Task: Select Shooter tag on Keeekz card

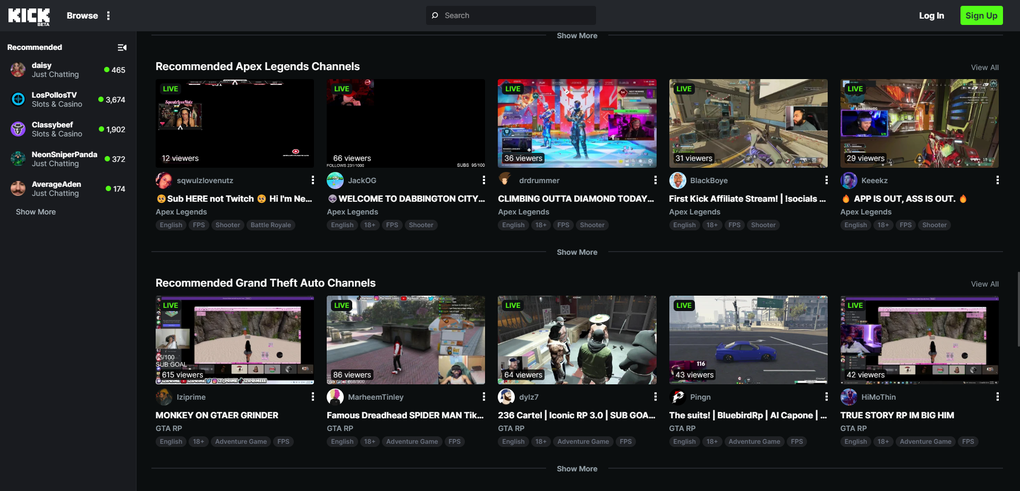Action: [934, 225]
